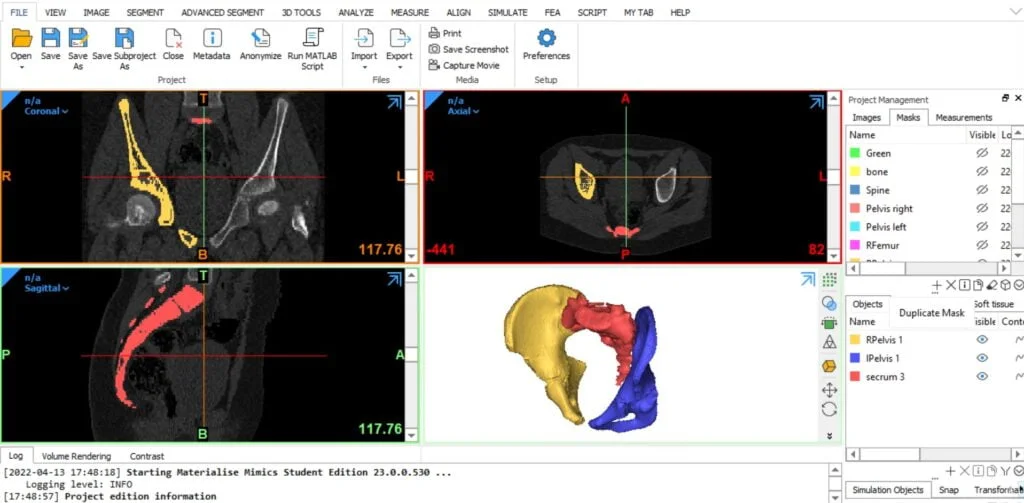Screen dimensions: 1024x503
Task: Click the Save project icon
Action: coord(50,38)
